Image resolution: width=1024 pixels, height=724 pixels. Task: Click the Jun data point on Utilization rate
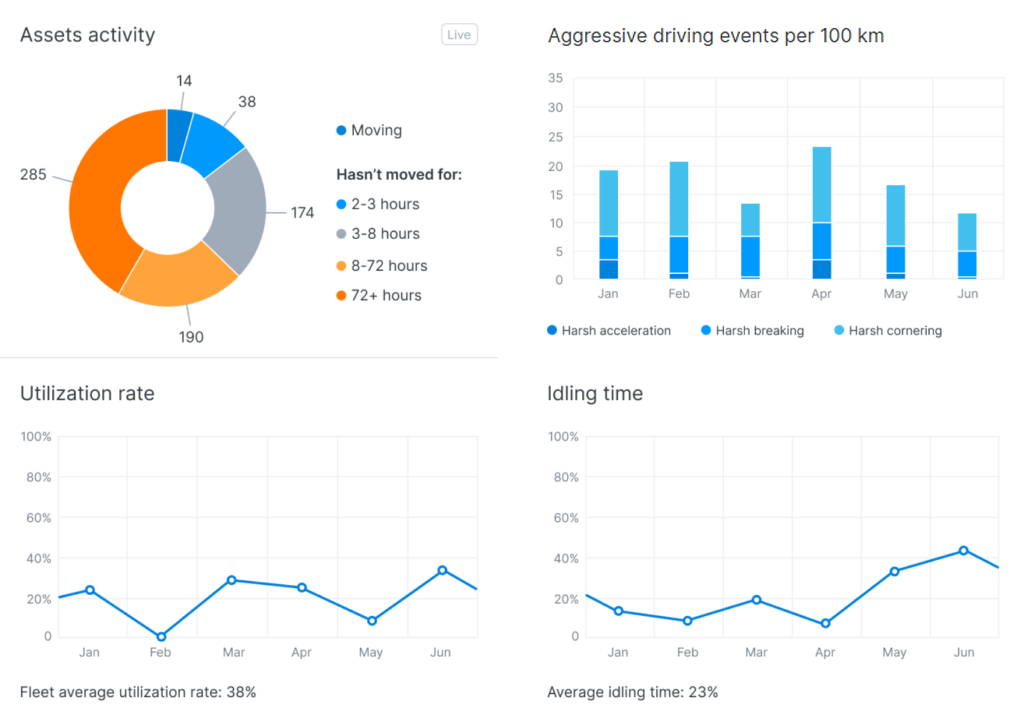442,570
